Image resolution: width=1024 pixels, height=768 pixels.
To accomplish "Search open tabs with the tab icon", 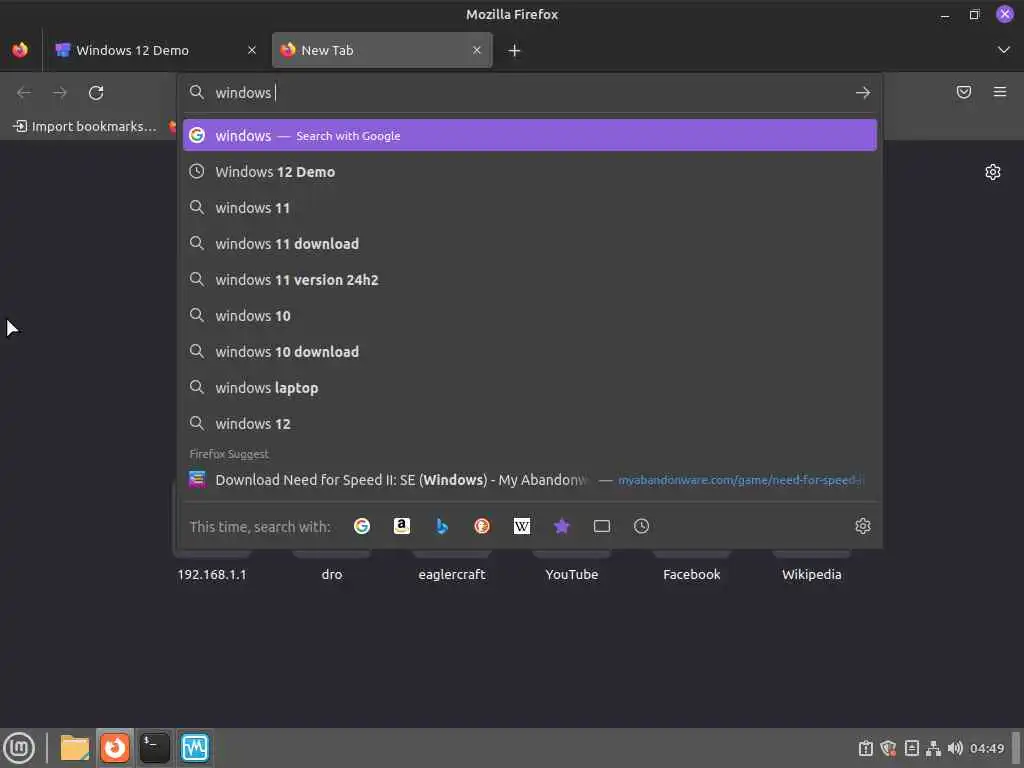I will tap(601, 526).
